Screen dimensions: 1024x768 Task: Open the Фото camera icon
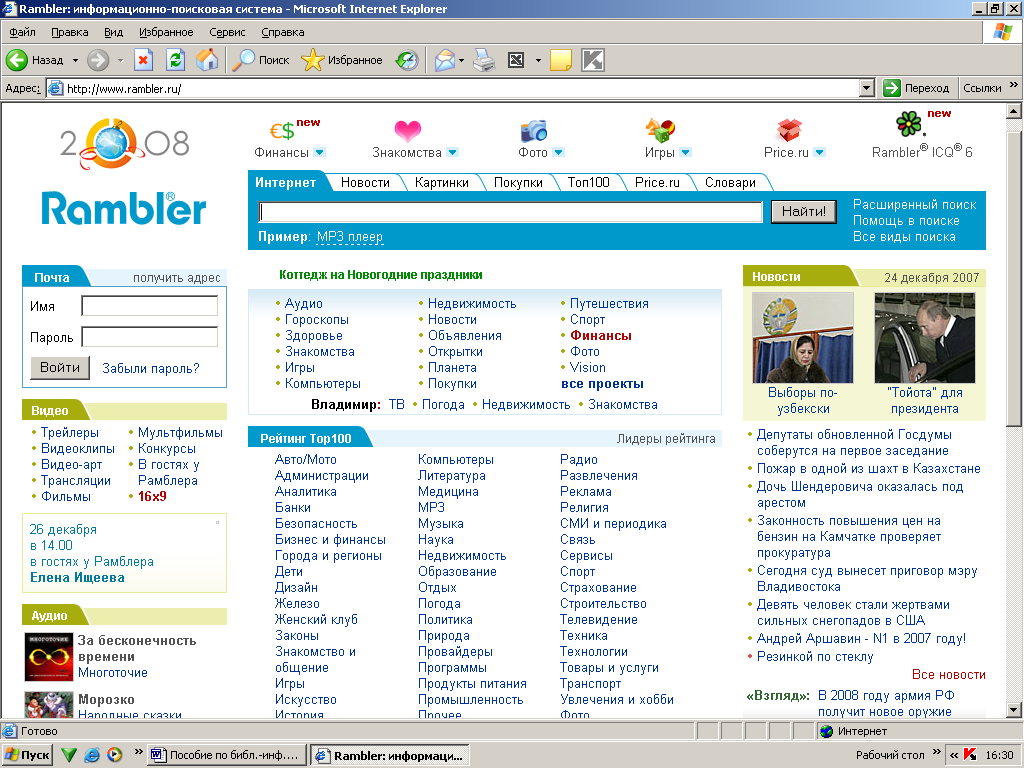[x=534, y=131]
